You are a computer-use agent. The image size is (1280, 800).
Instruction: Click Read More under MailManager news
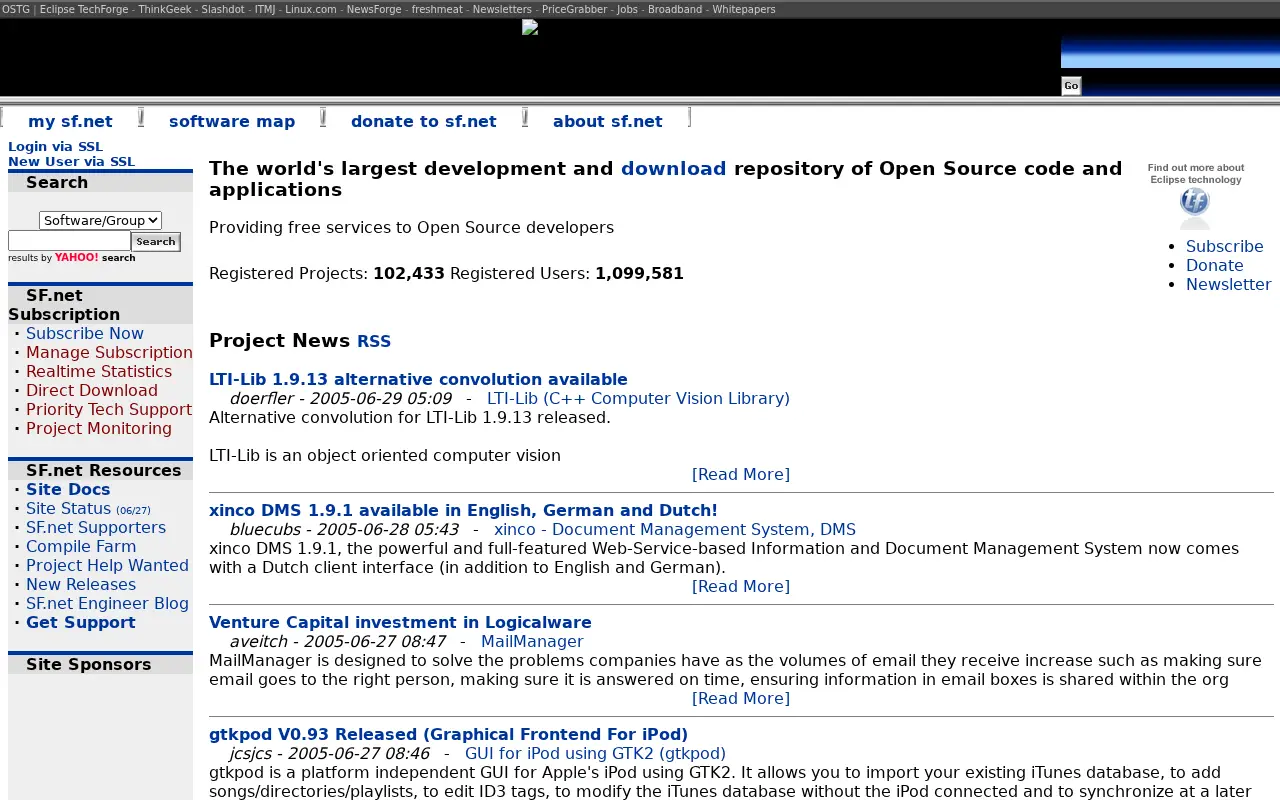[740, 698]
